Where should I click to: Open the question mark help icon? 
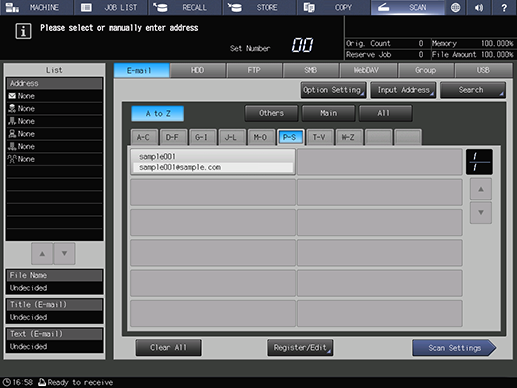click(x=504, y=7)
